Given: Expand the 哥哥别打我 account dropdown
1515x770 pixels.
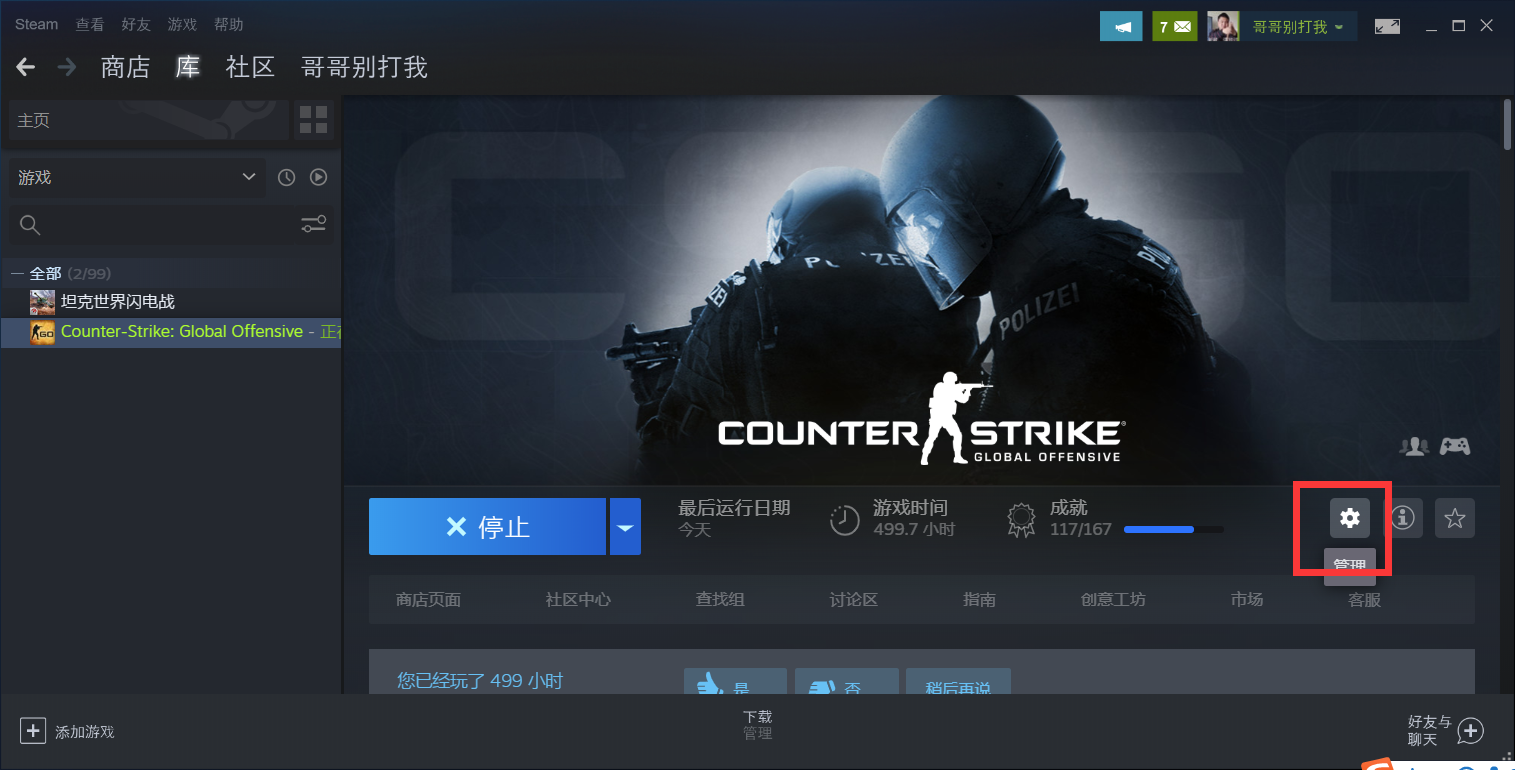Looking at the screenshot, I should click(1298, 26).
